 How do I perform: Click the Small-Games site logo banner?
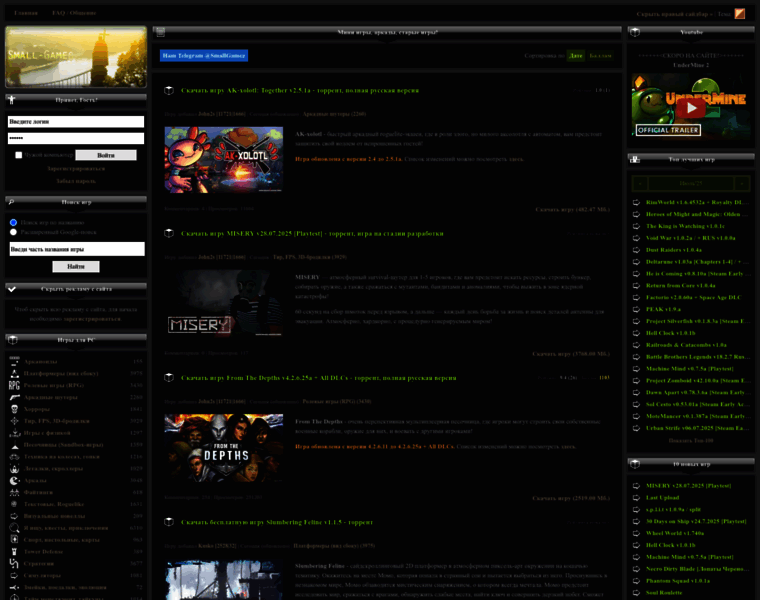pyautogui.click(x=76, y=57)
